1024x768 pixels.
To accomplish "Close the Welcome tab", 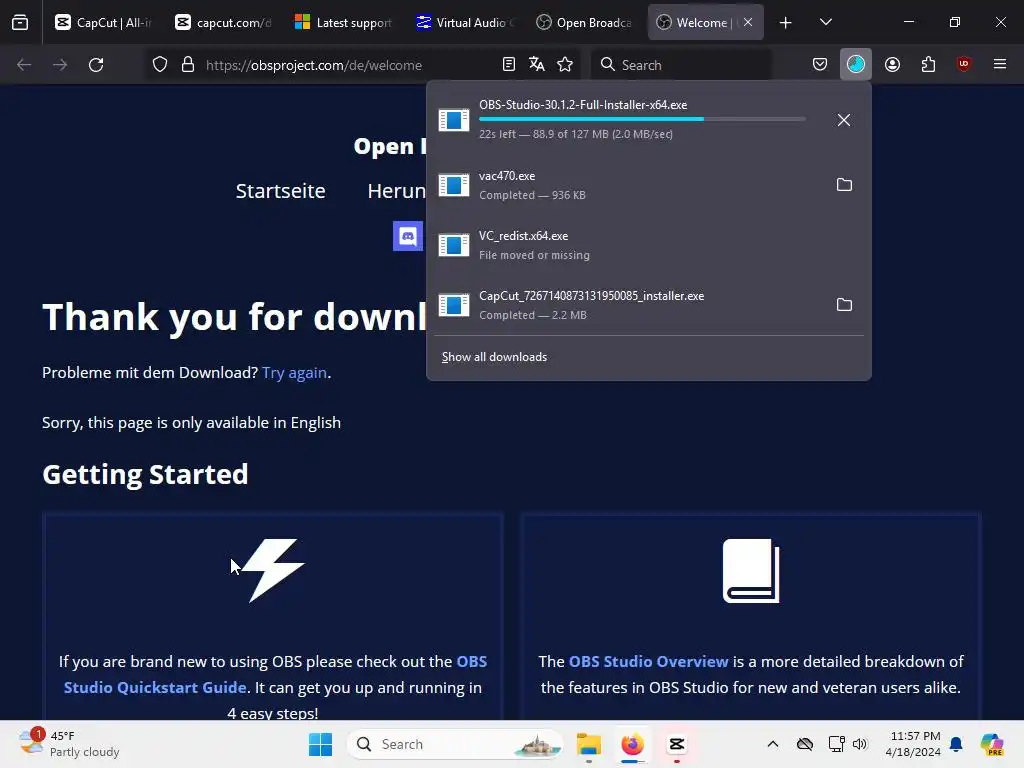I will 748,22.
